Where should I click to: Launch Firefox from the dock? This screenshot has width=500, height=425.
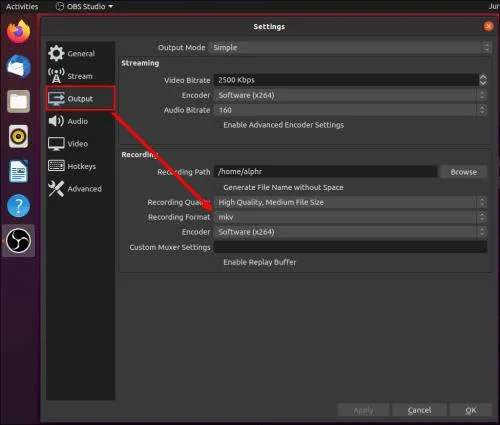[x=18, y=32]
